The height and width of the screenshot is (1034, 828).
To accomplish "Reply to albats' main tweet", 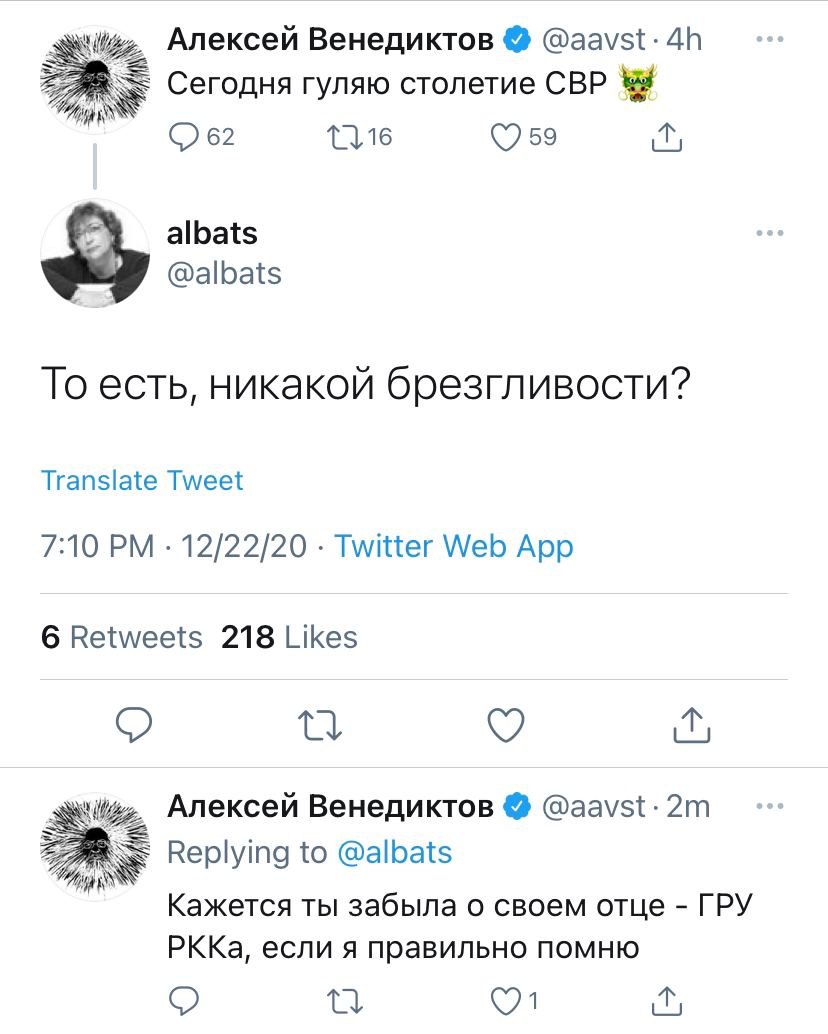I will pos(133,725).
